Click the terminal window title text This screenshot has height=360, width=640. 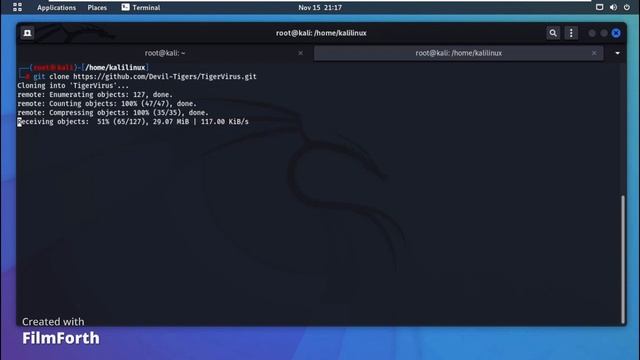point(321,33)
